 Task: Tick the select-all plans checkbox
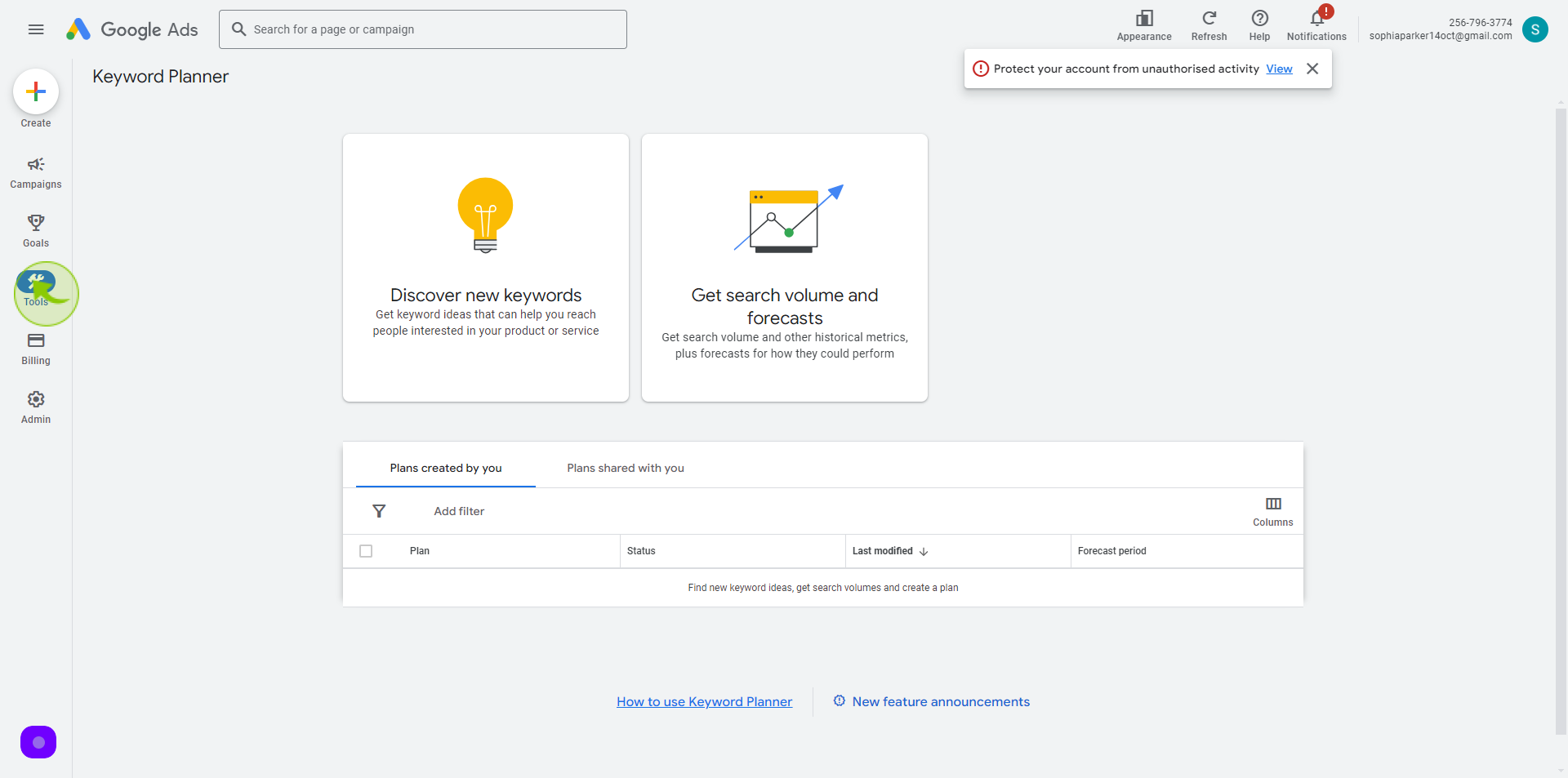pyautogui.click(x=366, y=551)
